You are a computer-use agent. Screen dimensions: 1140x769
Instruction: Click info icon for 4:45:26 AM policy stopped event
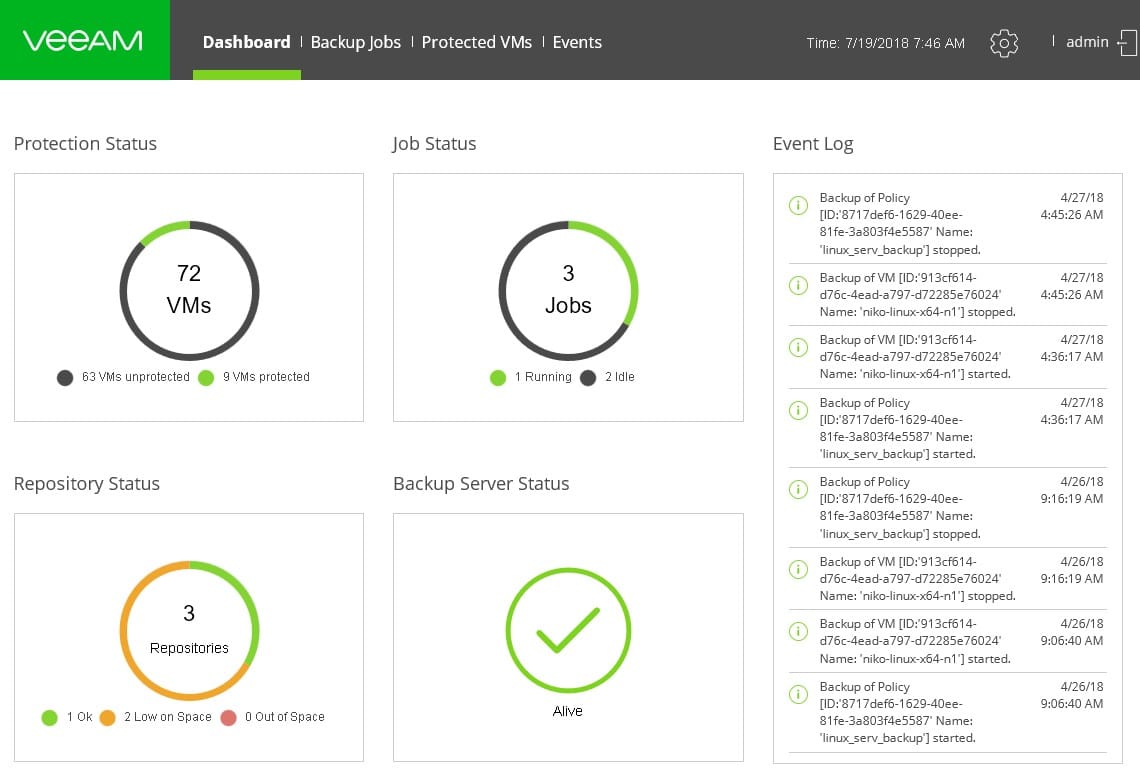click(x=798, y=205)
